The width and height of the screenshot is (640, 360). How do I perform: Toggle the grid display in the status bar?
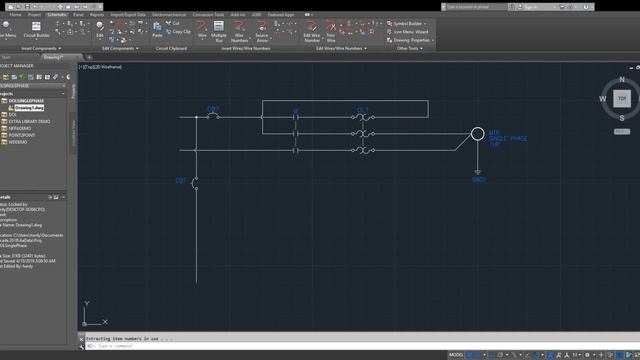pos(470,355)
